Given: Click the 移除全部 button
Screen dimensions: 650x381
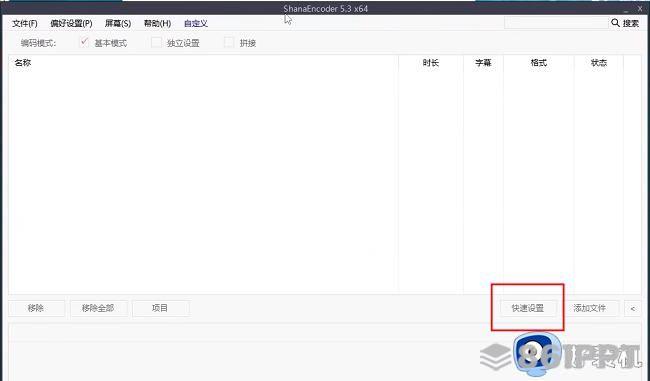Looking at the screenshot, I should click(98, 308).
